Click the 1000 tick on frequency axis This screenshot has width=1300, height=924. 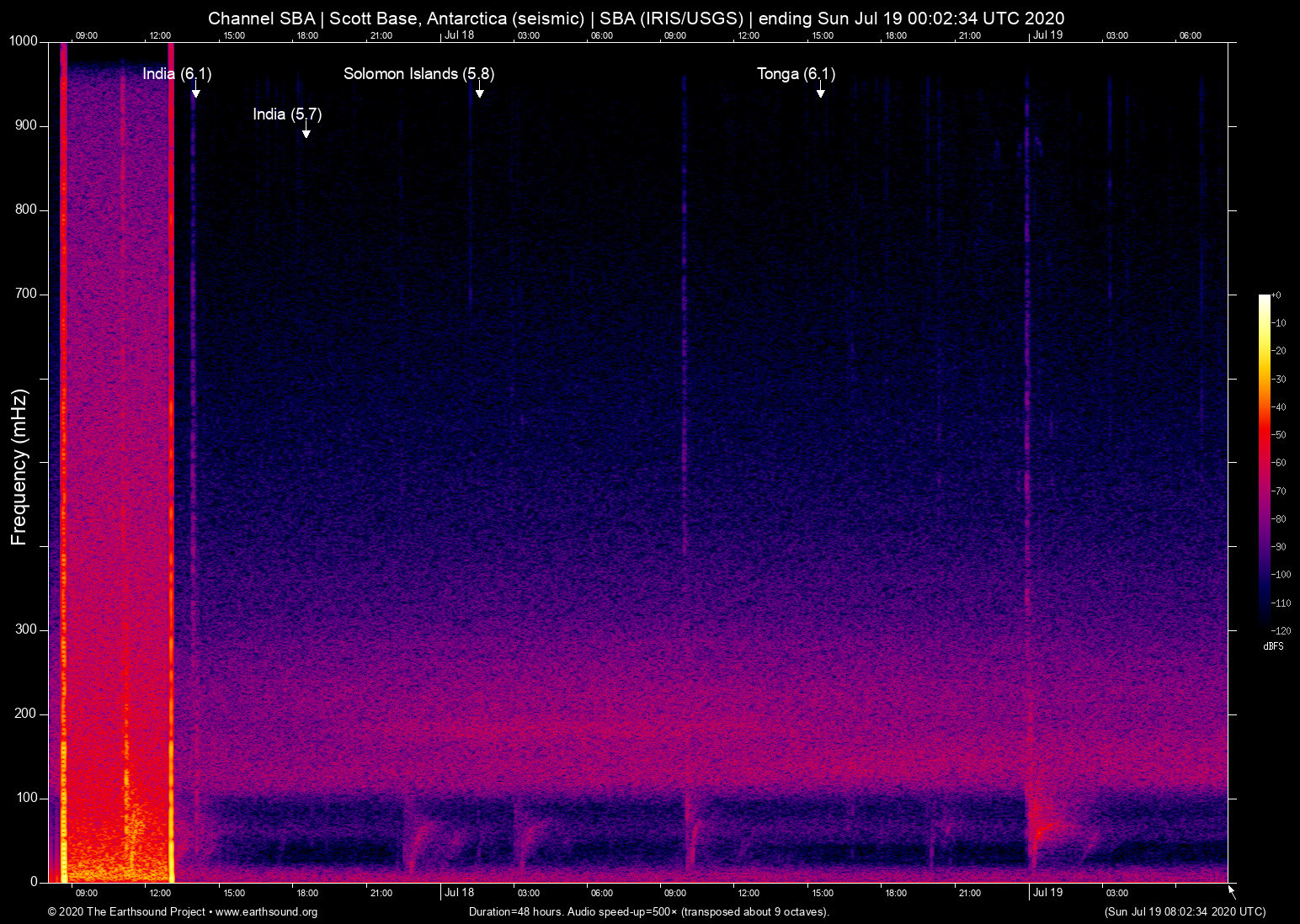(24, 41)
